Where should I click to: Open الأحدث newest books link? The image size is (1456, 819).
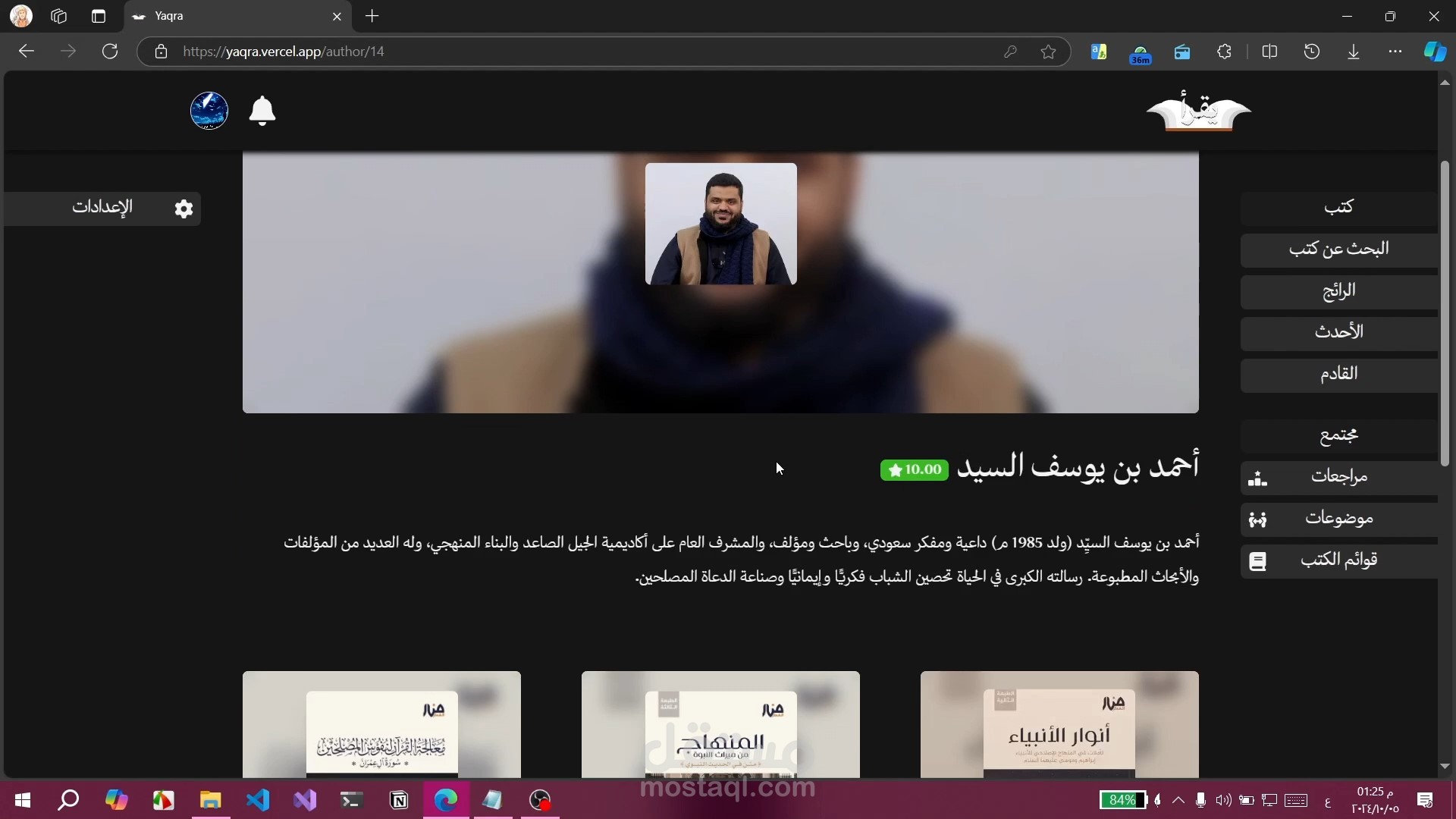(x=1338, y=332)
